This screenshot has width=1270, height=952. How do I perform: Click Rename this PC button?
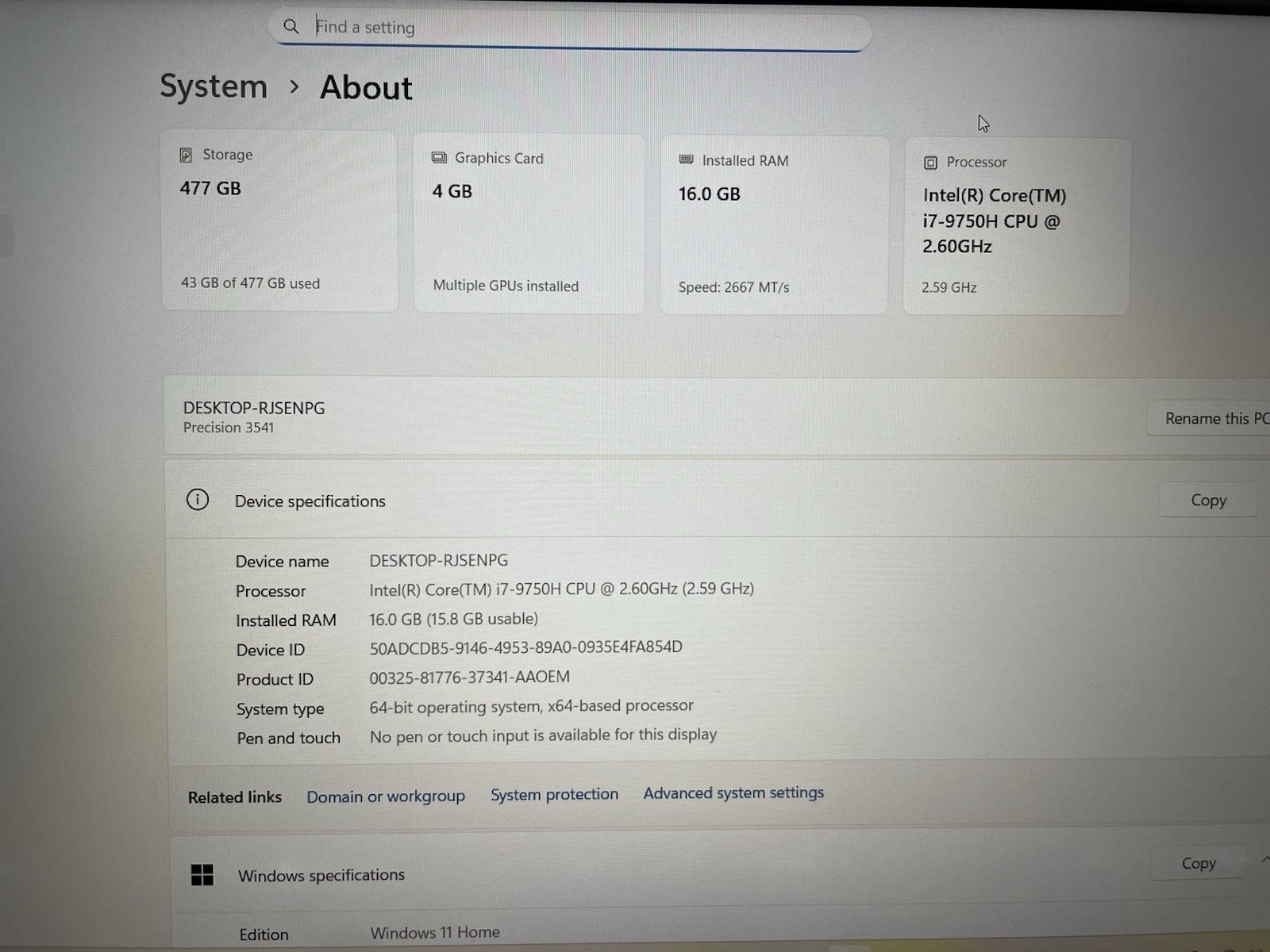tap(1209, 418)
